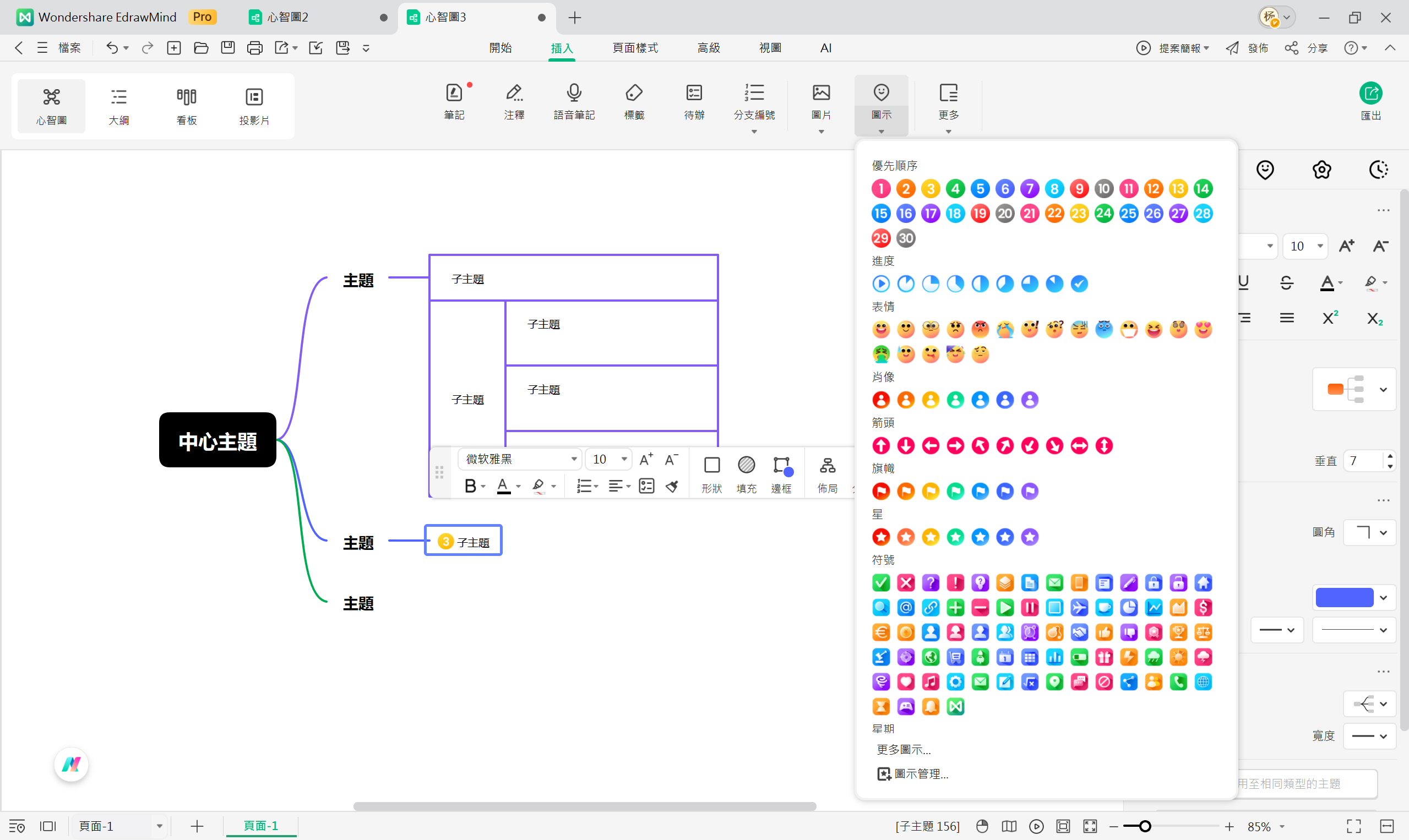Open 更多圖示... for more icons
Viewport: 1409px width, 840px height.
coord(904,749)
